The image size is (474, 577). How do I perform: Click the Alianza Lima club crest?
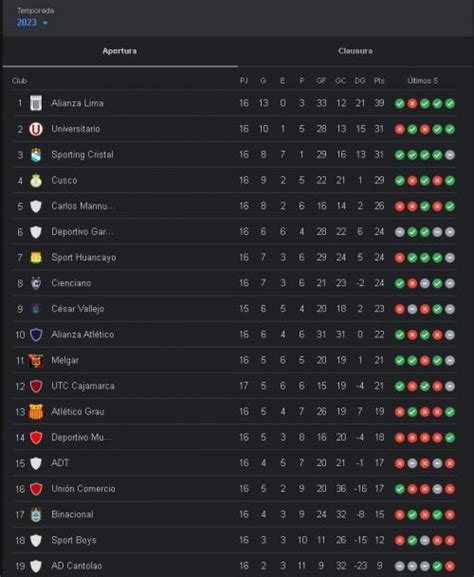point(36,103)
